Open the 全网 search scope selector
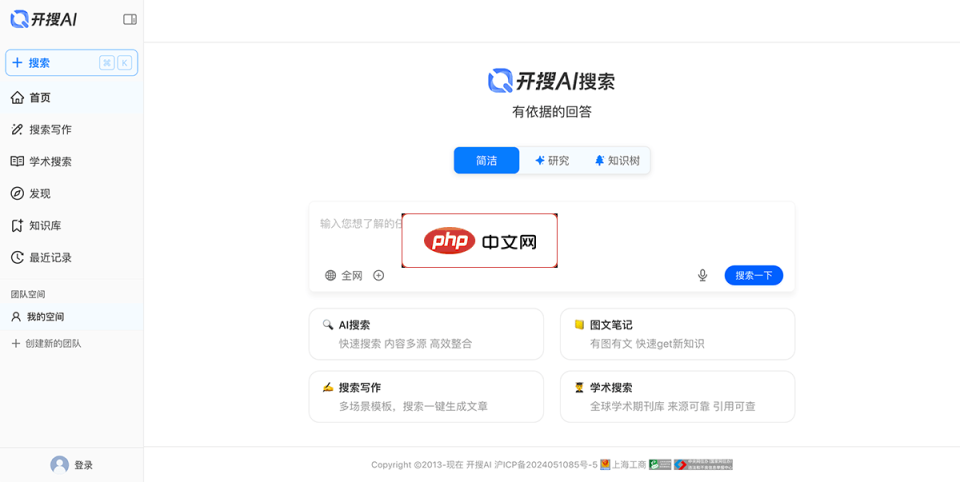Viewport: 960px width, 482px height. pyautogui.click(x=343, y=276)
